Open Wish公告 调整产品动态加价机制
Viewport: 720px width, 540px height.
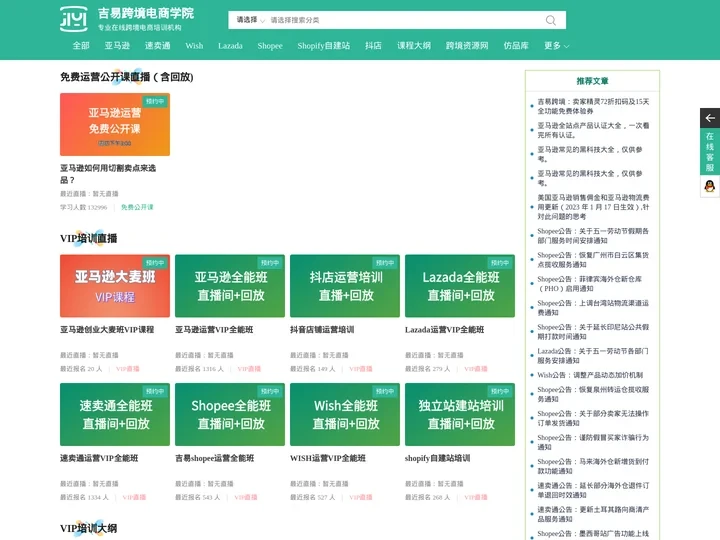590,375
